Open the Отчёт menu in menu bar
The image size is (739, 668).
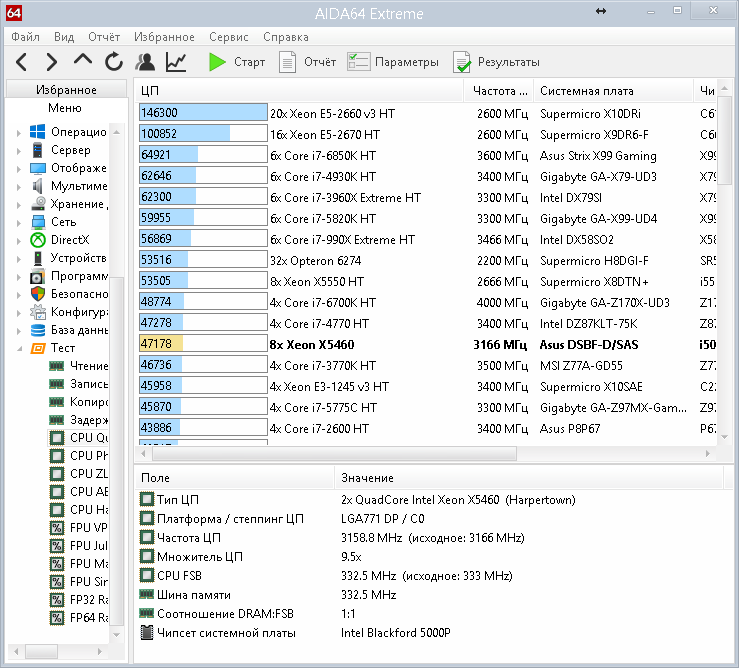click(x=104, y=37)
